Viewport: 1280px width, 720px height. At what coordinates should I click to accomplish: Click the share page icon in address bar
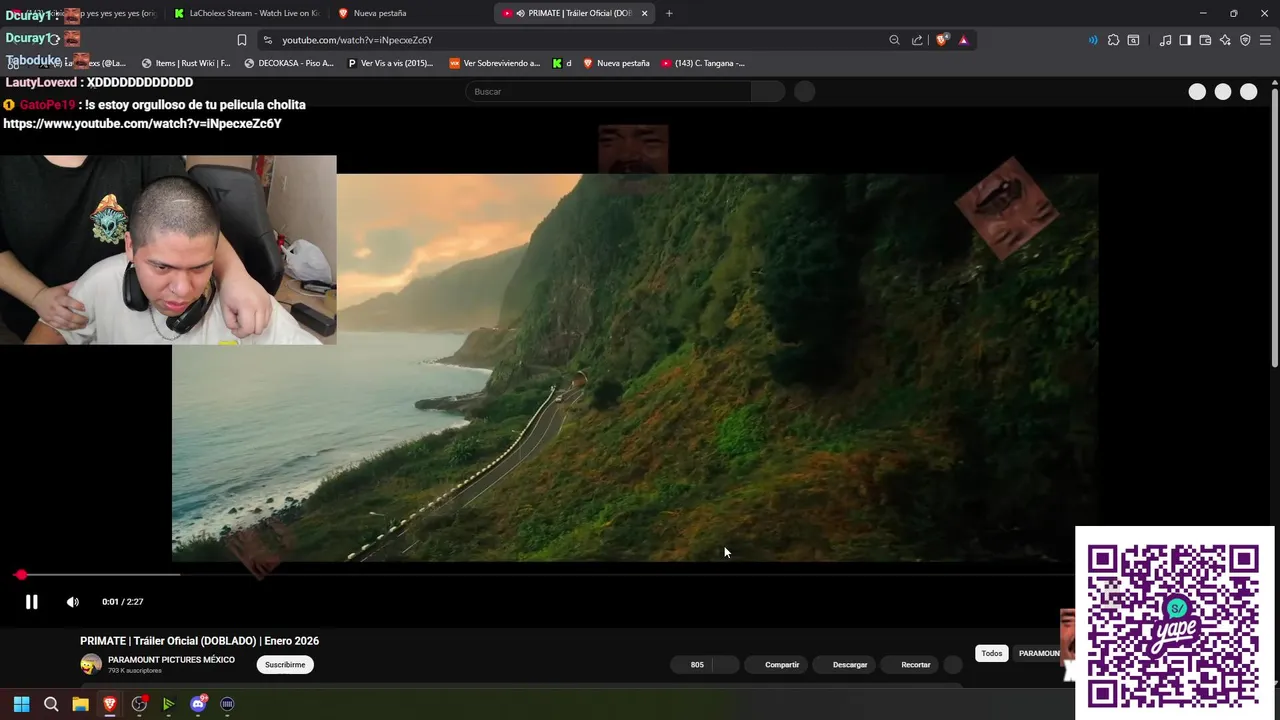point(917,40)
